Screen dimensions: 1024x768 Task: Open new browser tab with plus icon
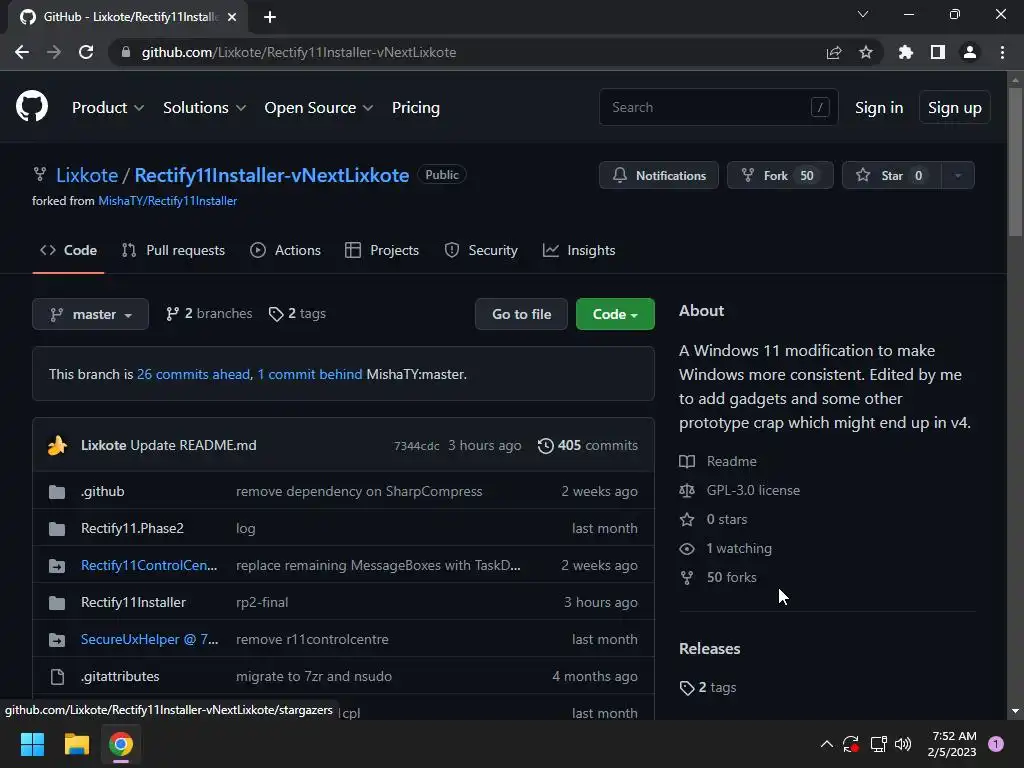click(270, 17)
